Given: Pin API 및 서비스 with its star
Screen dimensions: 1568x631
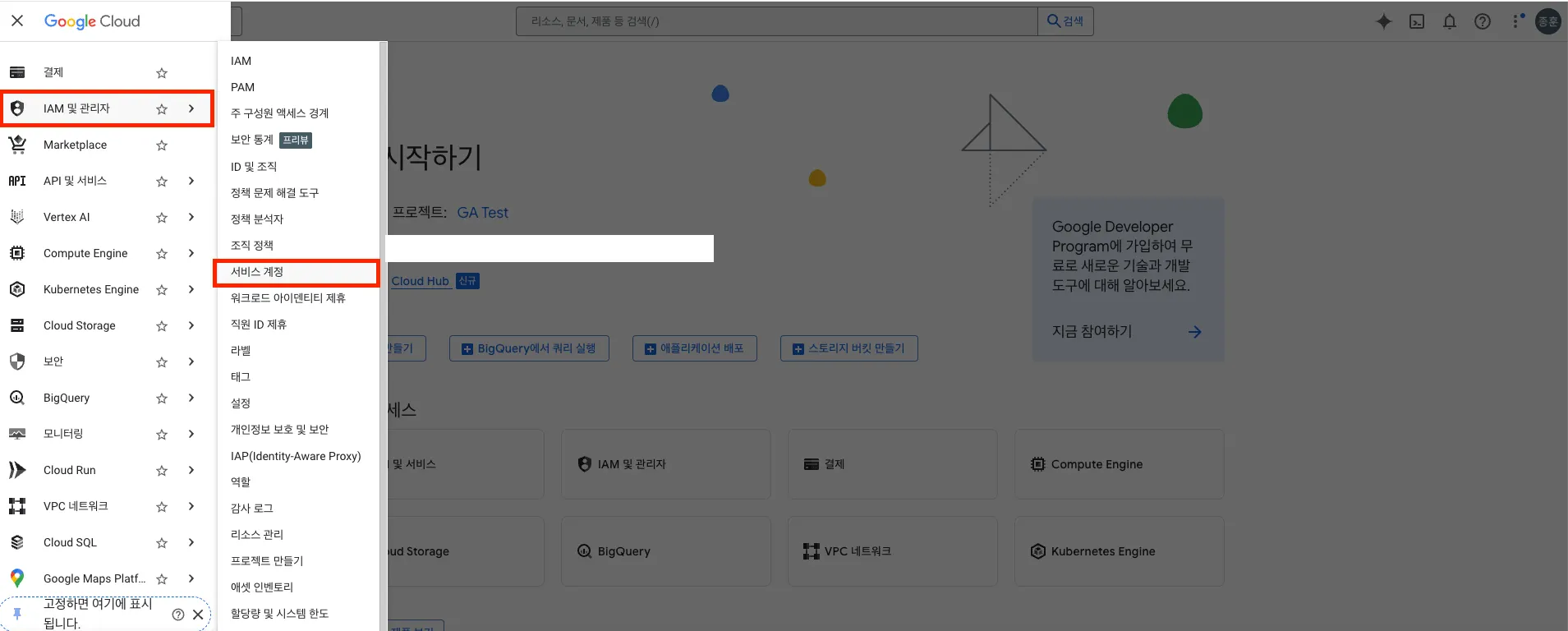Looking at the screenshot, I should click(x=162, y=182).
